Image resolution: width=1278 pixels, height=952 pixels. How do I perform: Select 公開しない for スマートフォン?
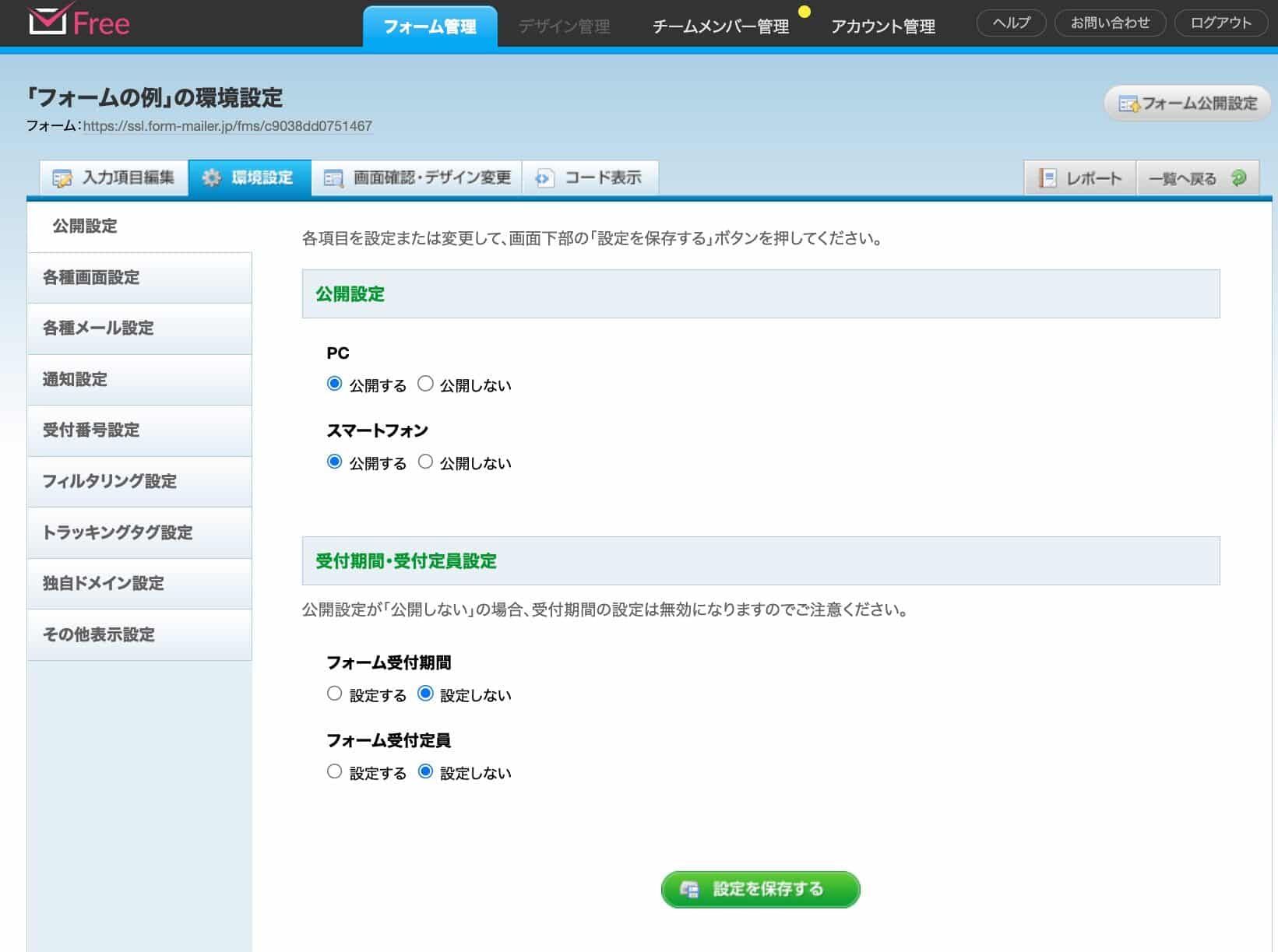(x=425, y=461)
